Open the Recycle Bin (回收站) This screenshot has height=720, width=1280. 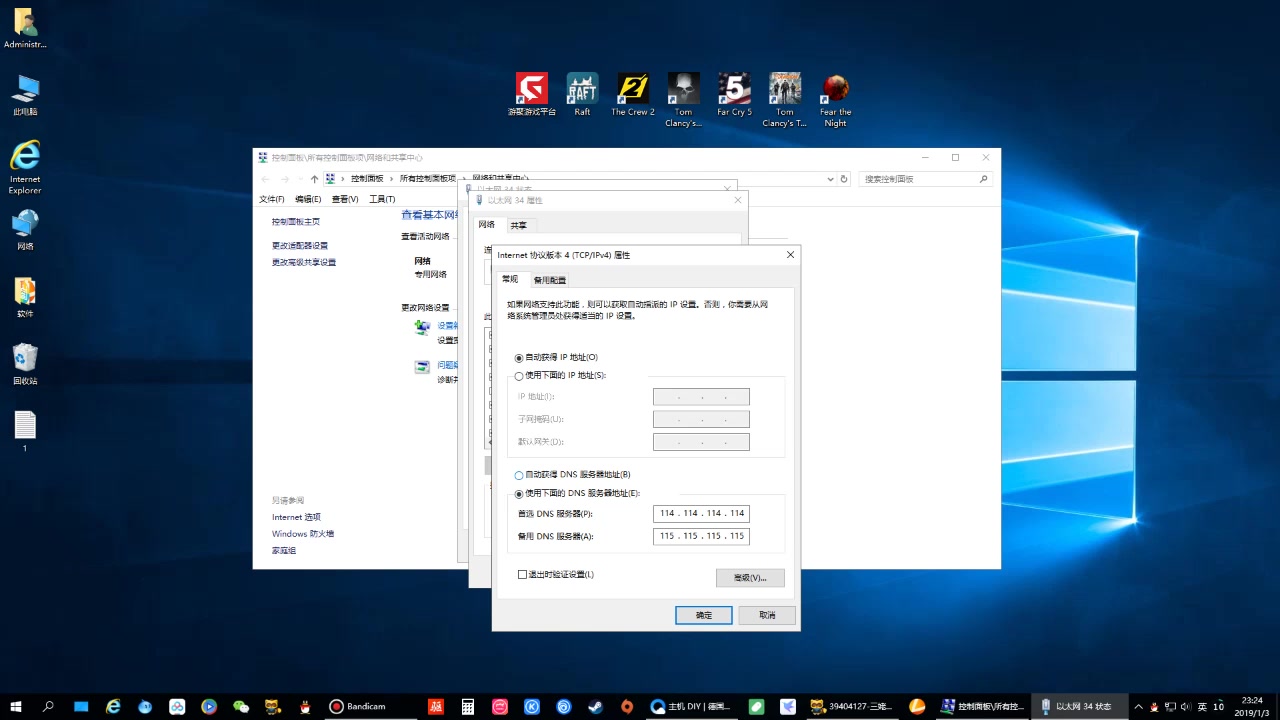pyautogui.click(x=24, y=357)
